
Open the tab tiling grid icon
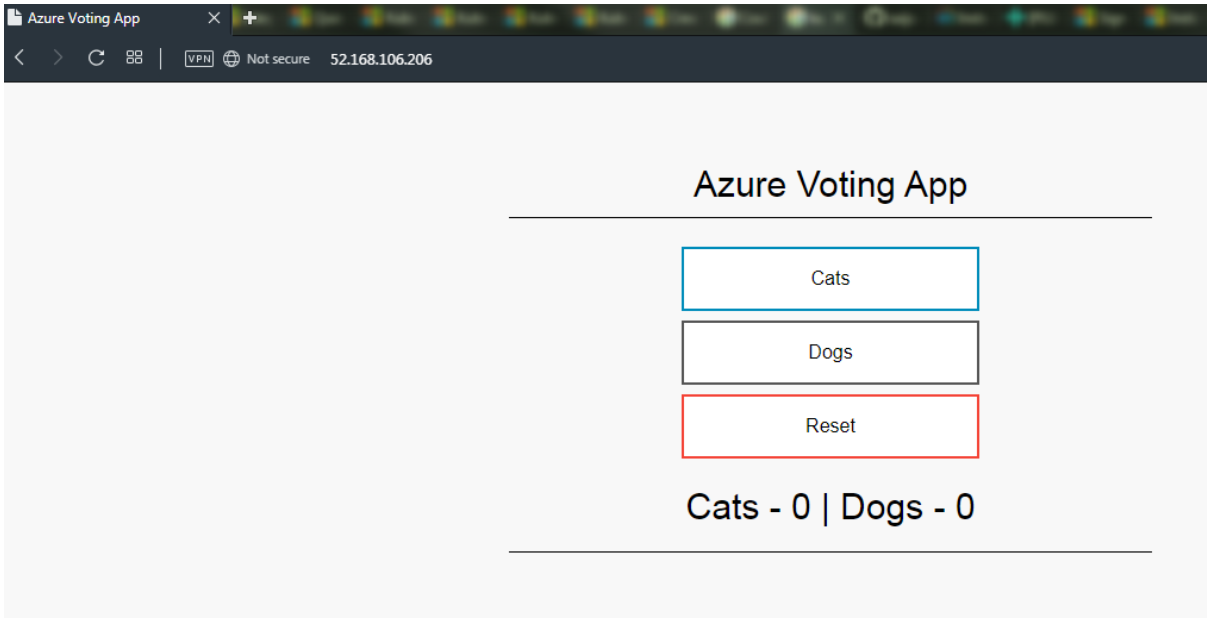(134, 59)
